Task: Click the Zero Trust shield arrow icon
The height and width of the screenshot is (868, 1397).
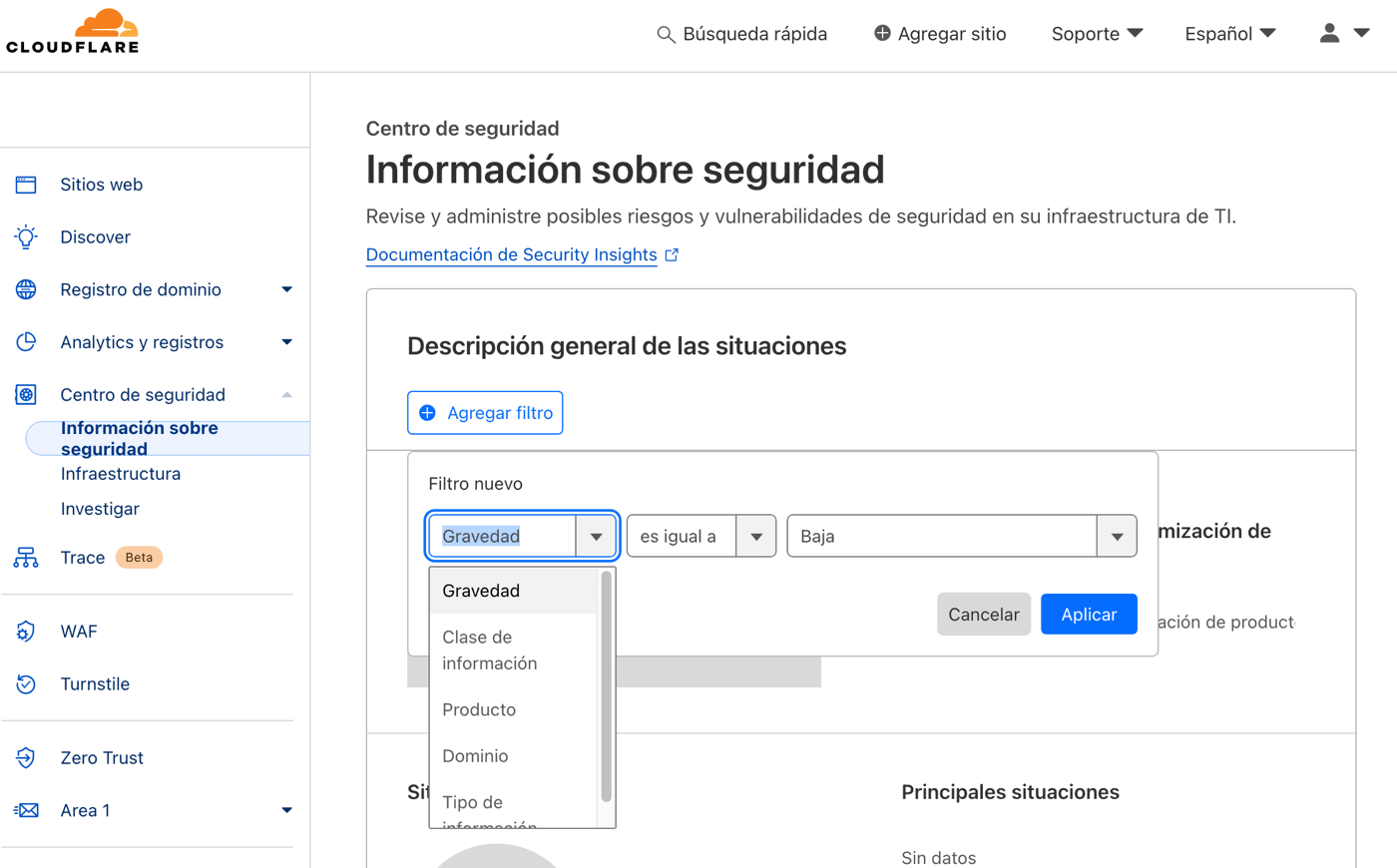Action: (26, 758)
